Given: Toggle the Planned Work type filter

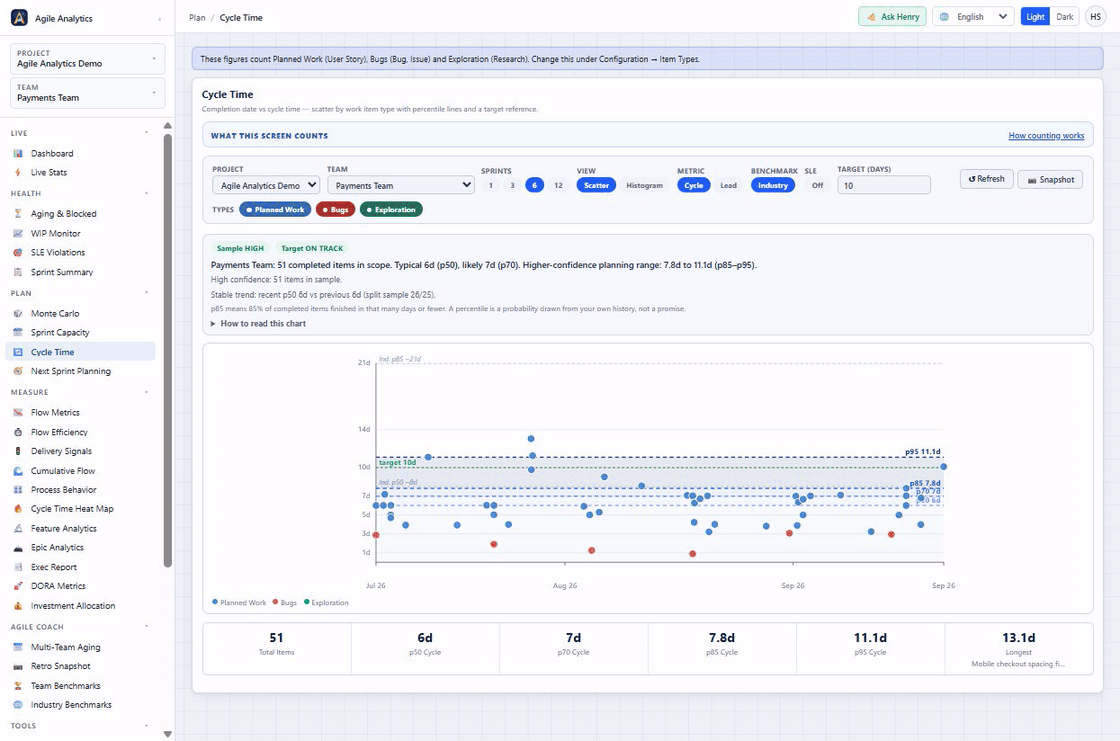Looking at the screenshot, I should tap(275, 209).
